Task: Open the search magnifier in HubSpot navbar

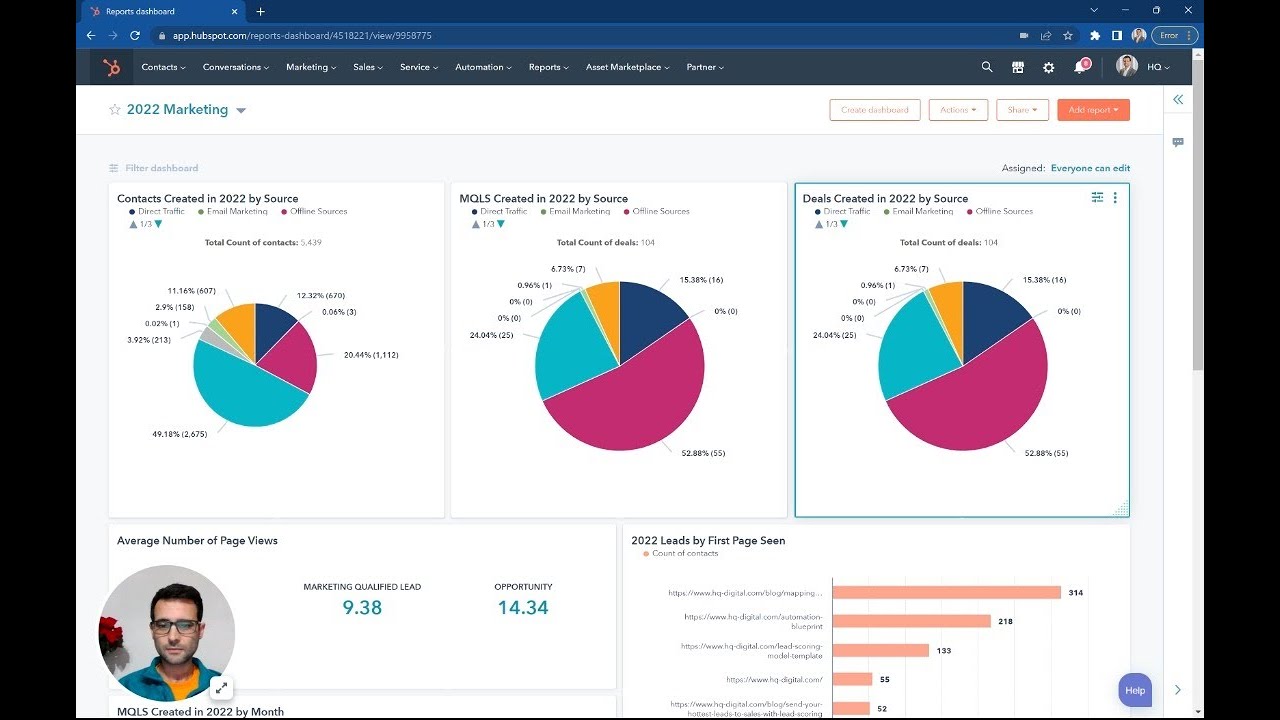Action: (x=987, y=67)
